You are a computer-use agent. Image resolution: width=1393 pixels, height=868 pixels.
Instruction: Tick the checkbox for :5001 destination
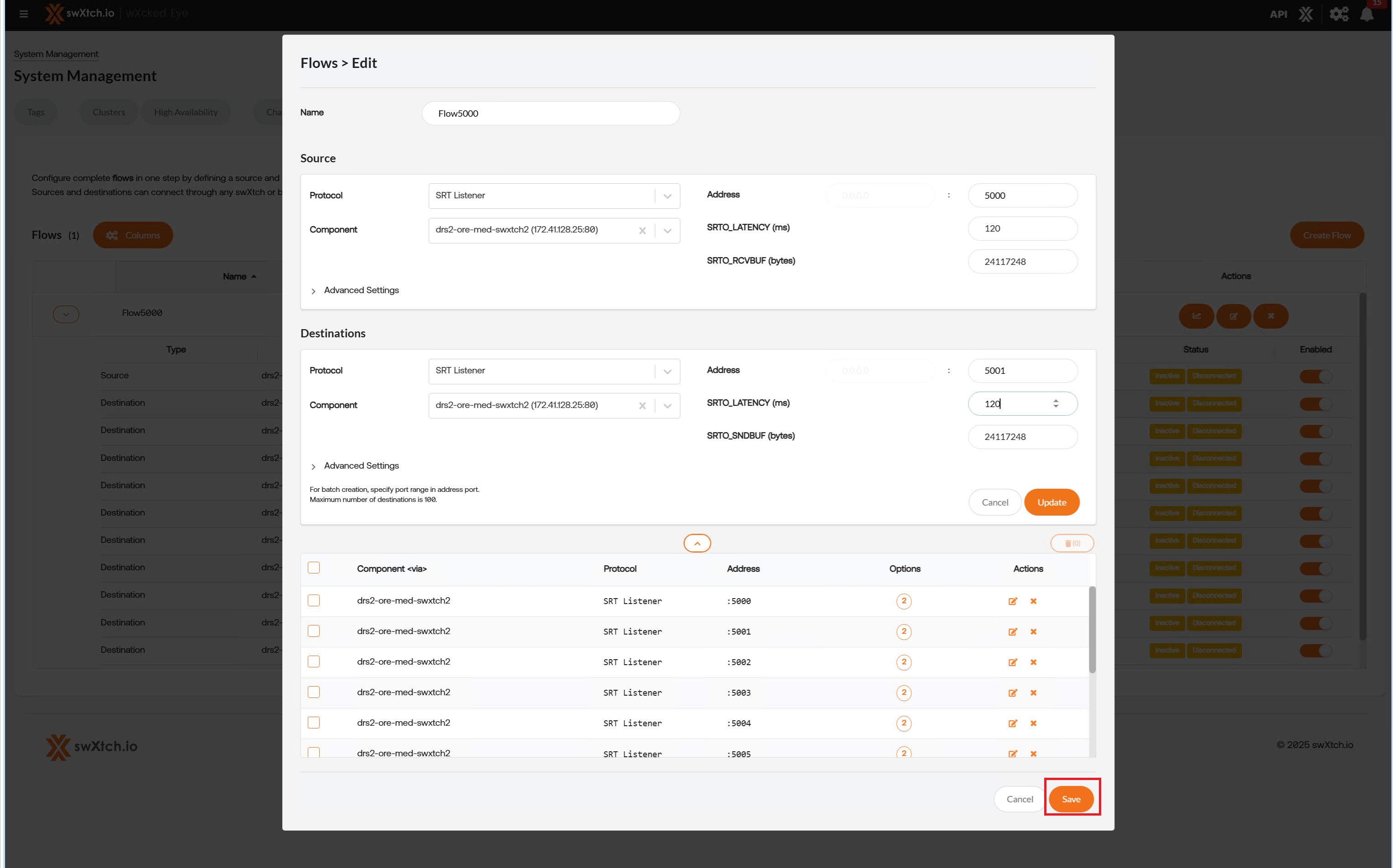(314, 631)
